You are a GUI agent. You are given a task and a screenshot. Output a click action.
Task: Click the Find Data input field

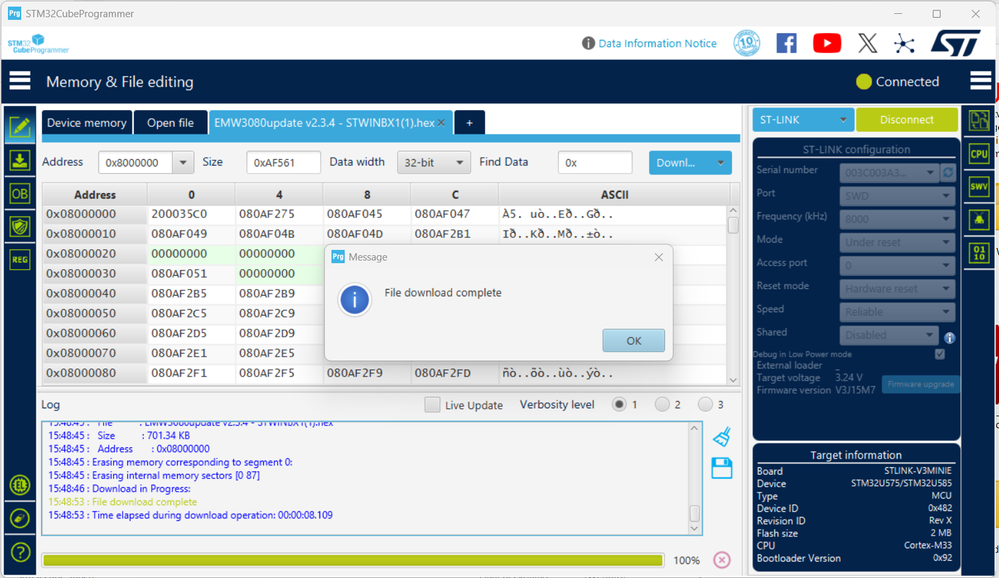pos(594,163)
